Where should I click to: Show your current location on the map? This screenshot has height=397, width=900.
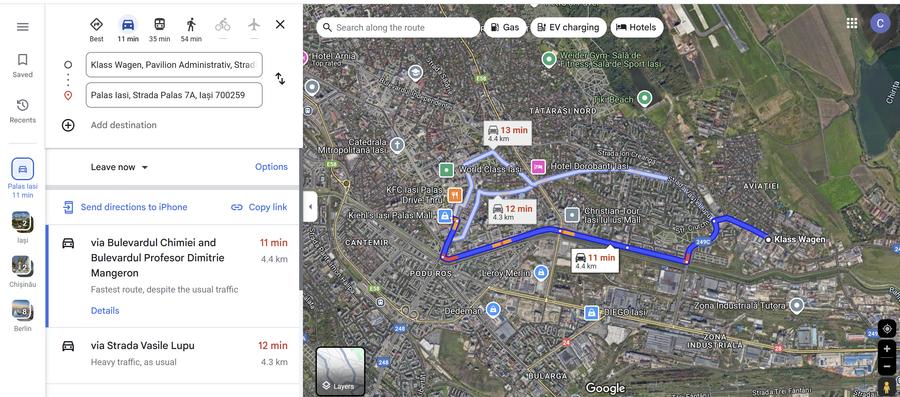click(x=887, y=329)
